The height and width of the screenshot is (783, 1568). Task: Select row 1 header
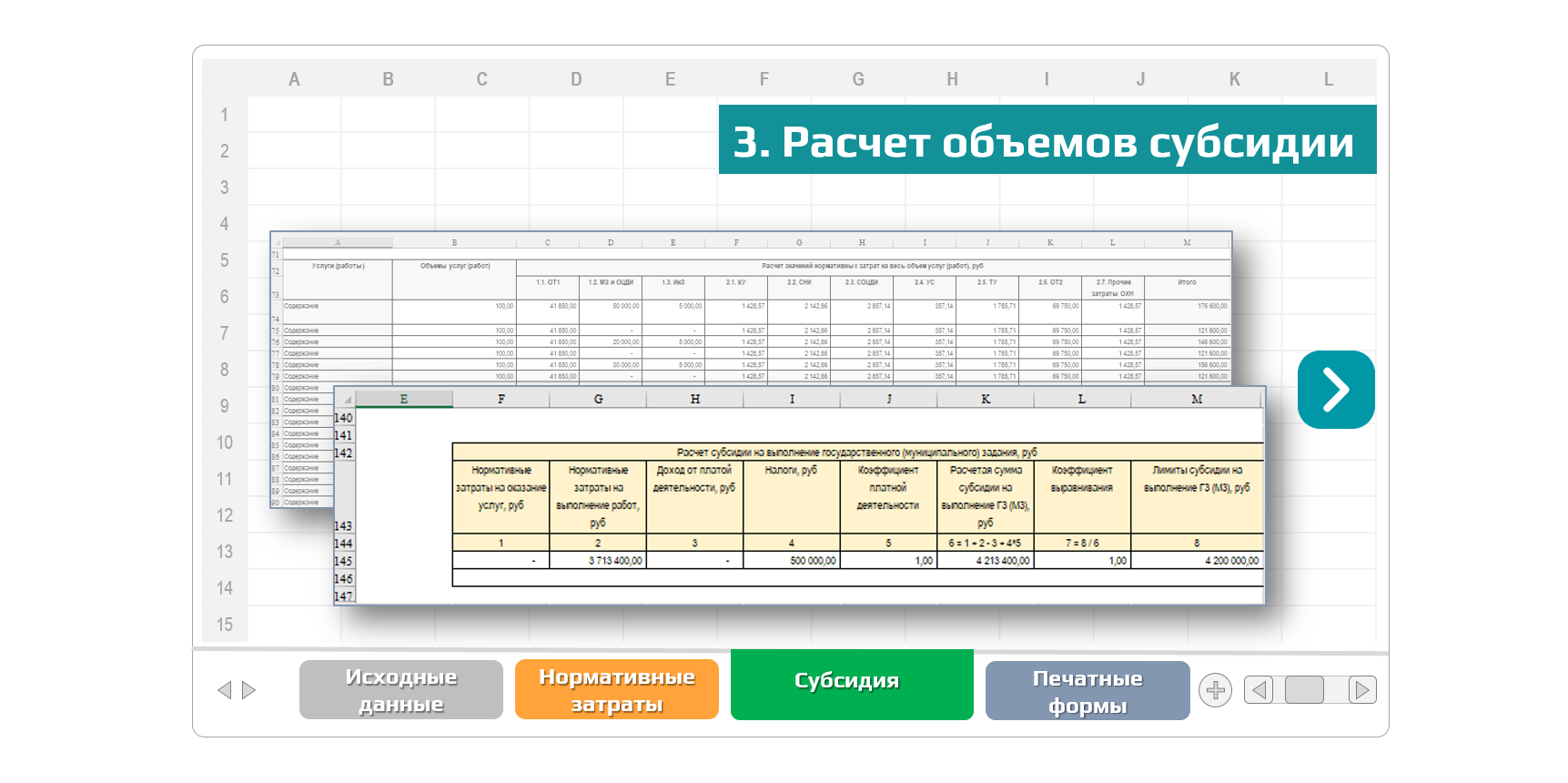click(x=224, y=115)
